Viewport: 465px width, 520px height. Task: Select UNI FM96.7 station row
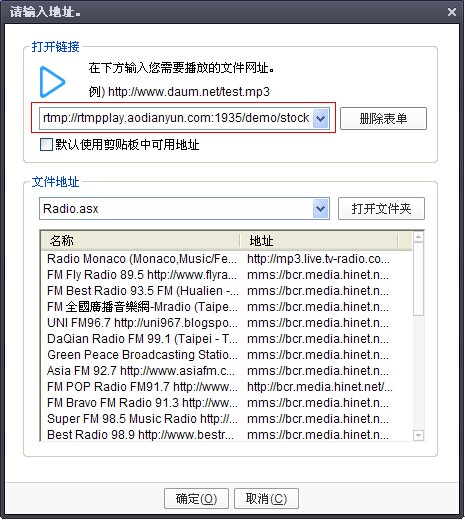(x=227, y=323)
